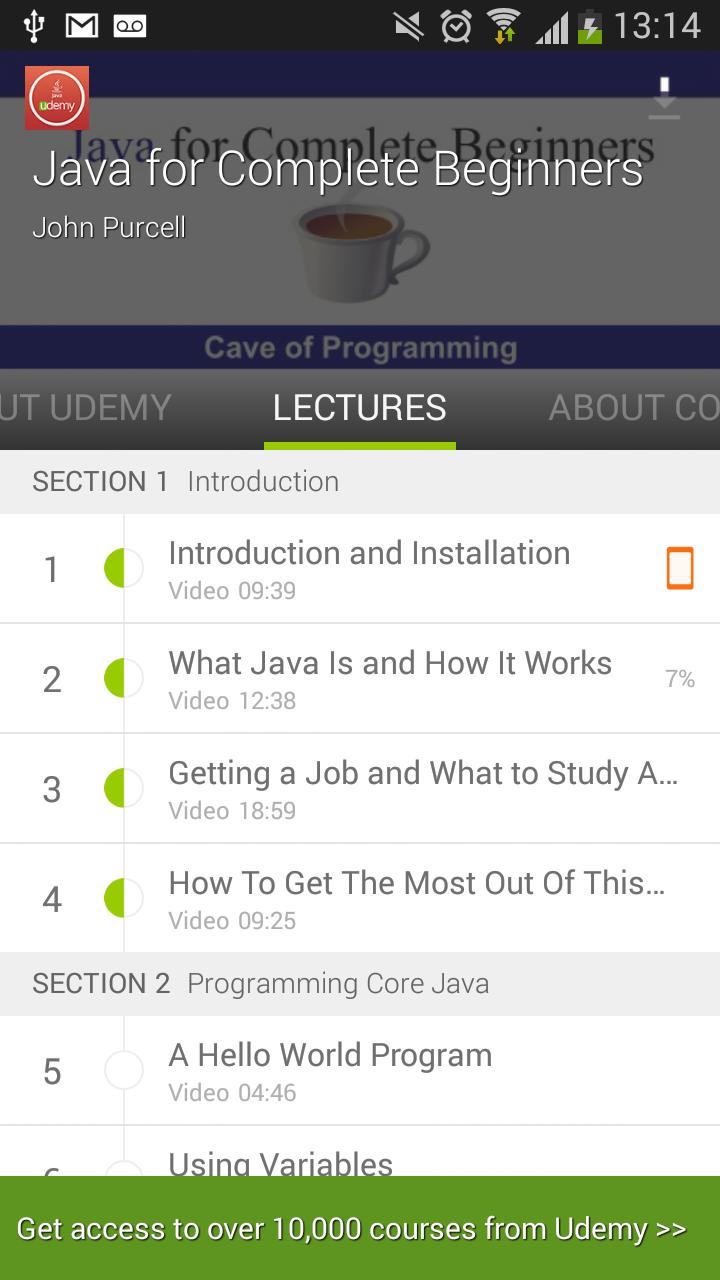Toggle progress circle for How To Get The Most

(123, 898)
